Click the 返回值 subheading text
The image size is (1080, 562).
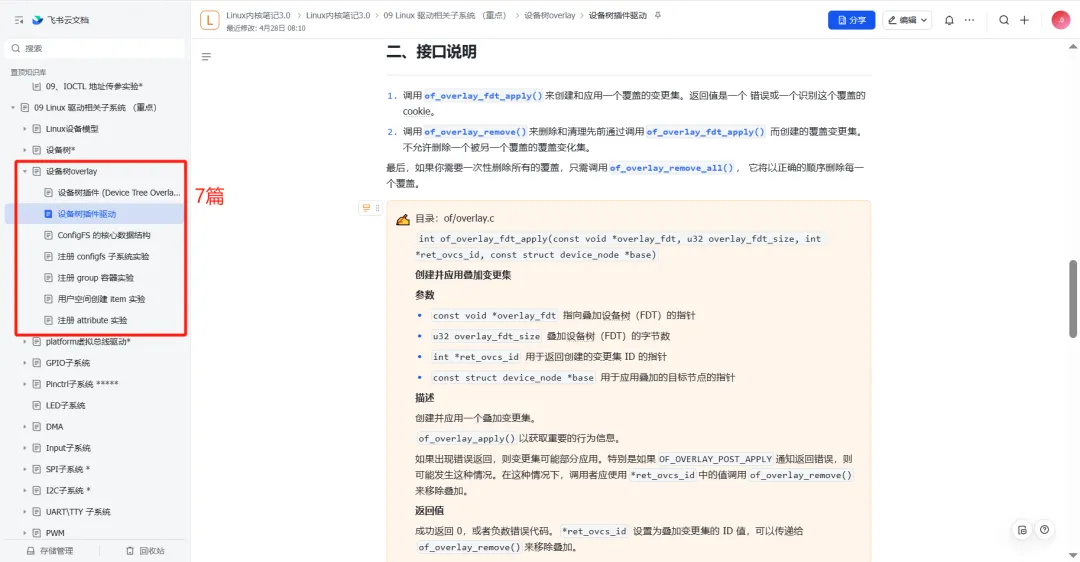tap(429, 510)
